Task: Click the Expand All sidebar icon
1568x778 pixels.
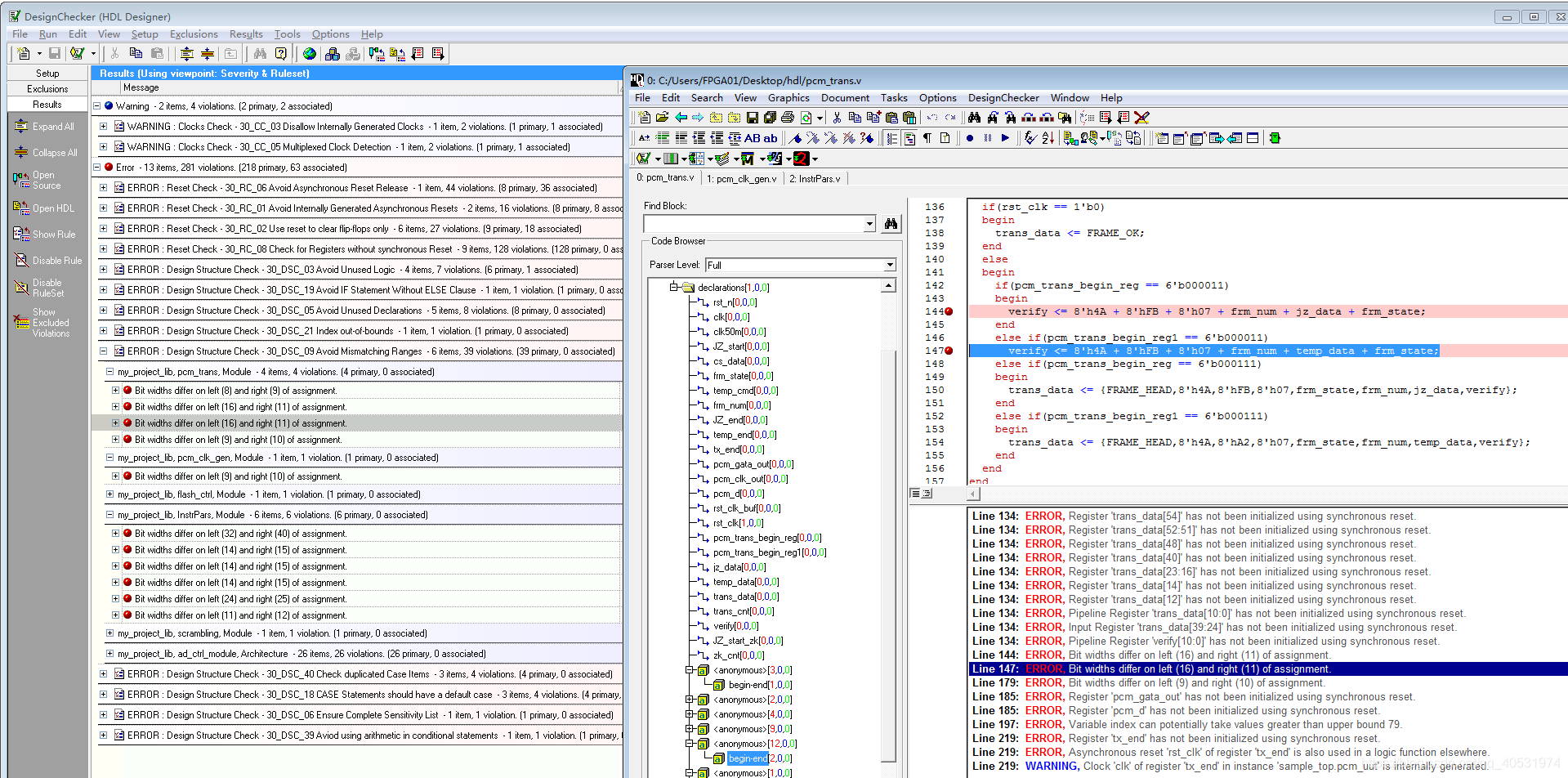Action: [x=21, y=127]
